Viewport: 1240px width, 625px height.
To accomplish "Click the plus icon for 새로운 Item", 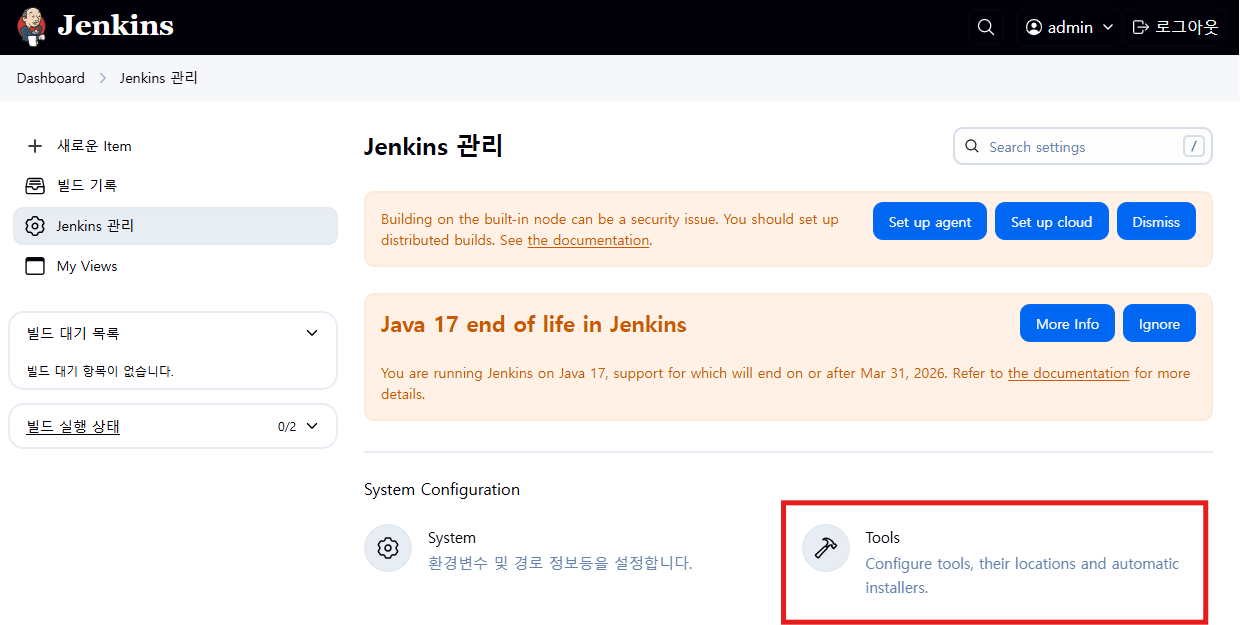I will [35, 146].
